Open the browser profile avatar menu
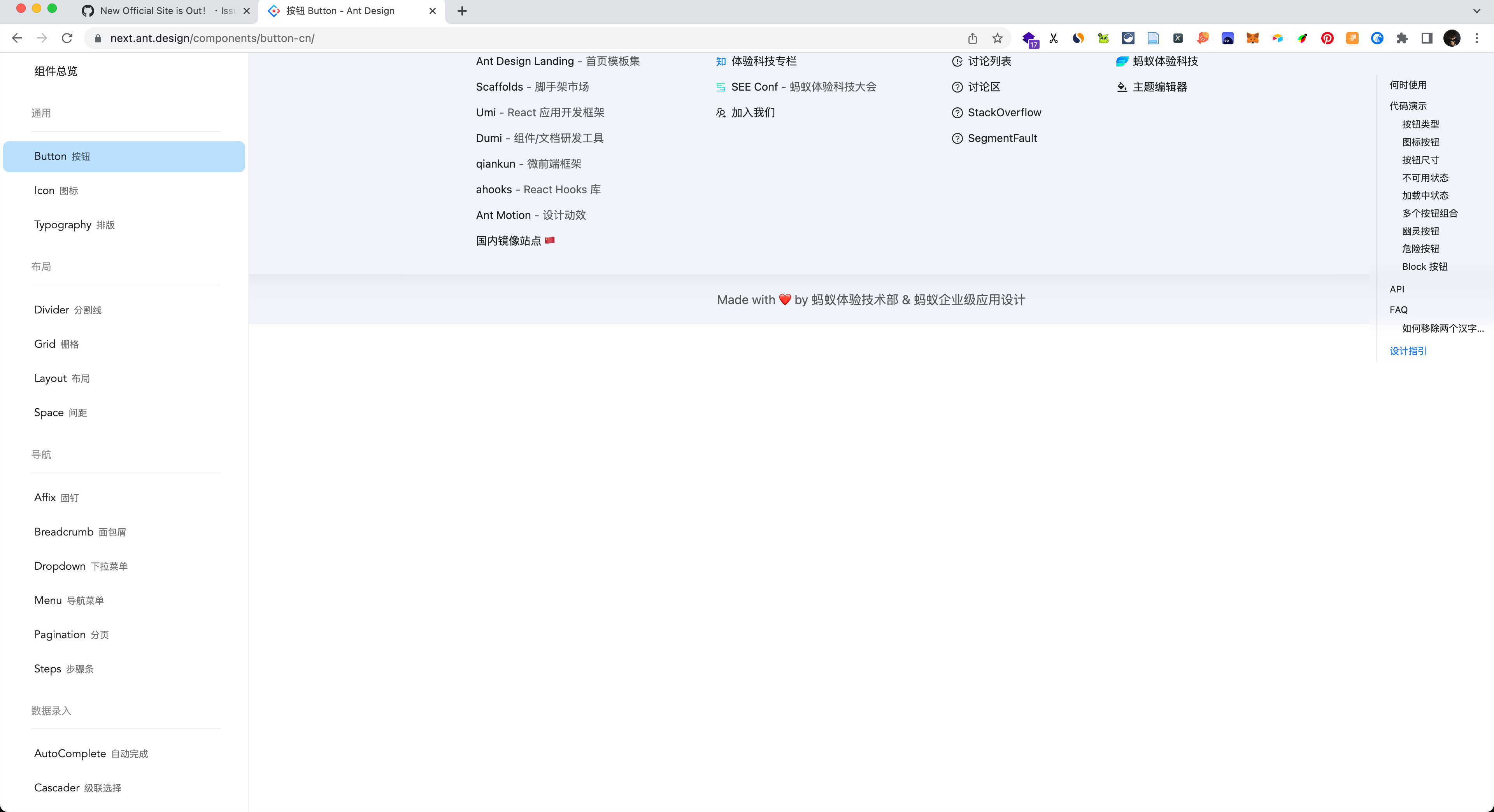Image resolution: width=1494 pixels, height=812 pixels. pos(1452,38)
